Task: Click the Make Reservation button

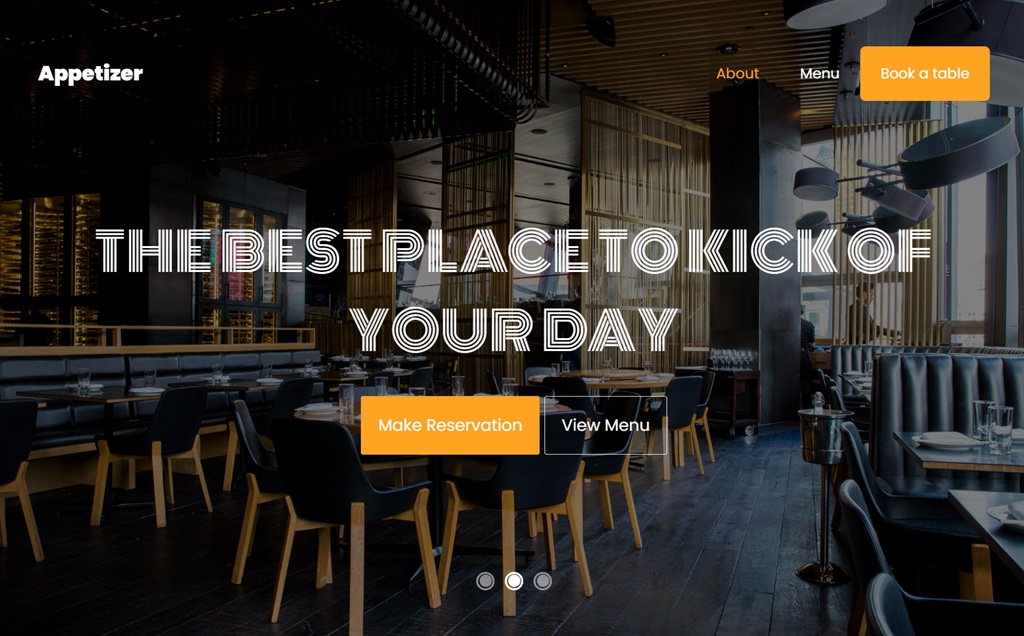Action: 450,425
